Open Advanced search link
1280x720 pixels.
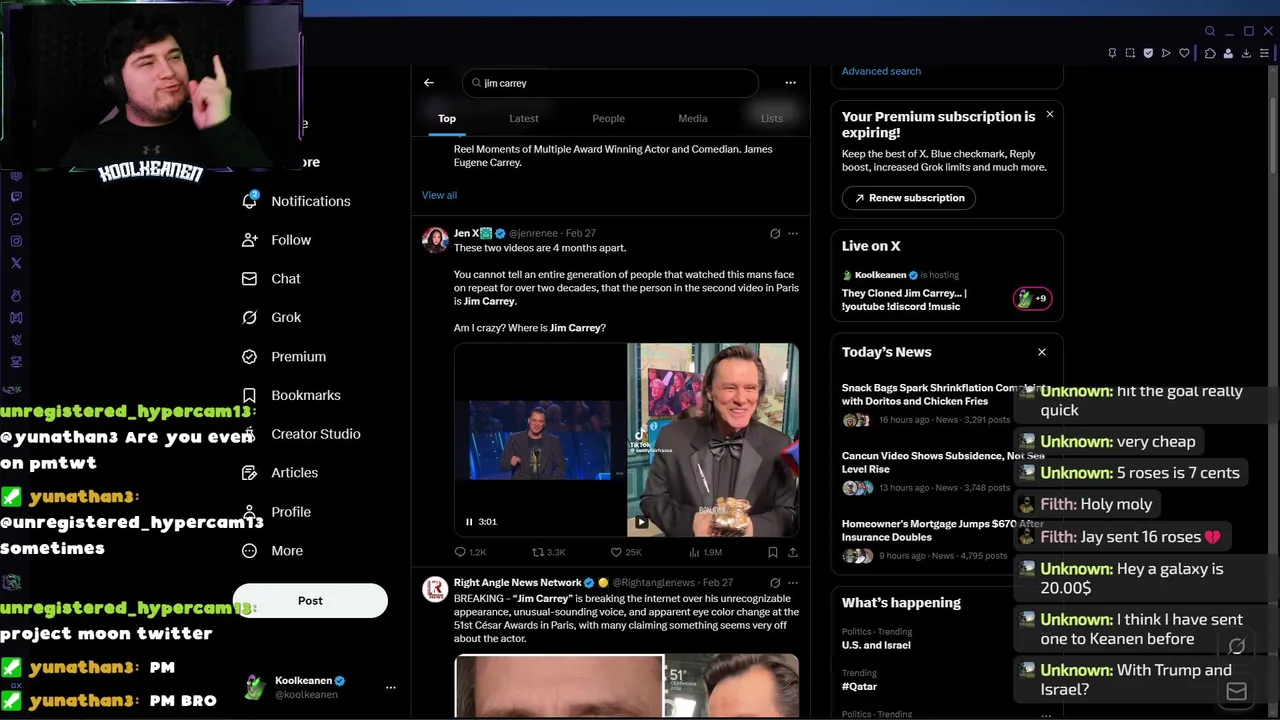[x=881, y=71]
